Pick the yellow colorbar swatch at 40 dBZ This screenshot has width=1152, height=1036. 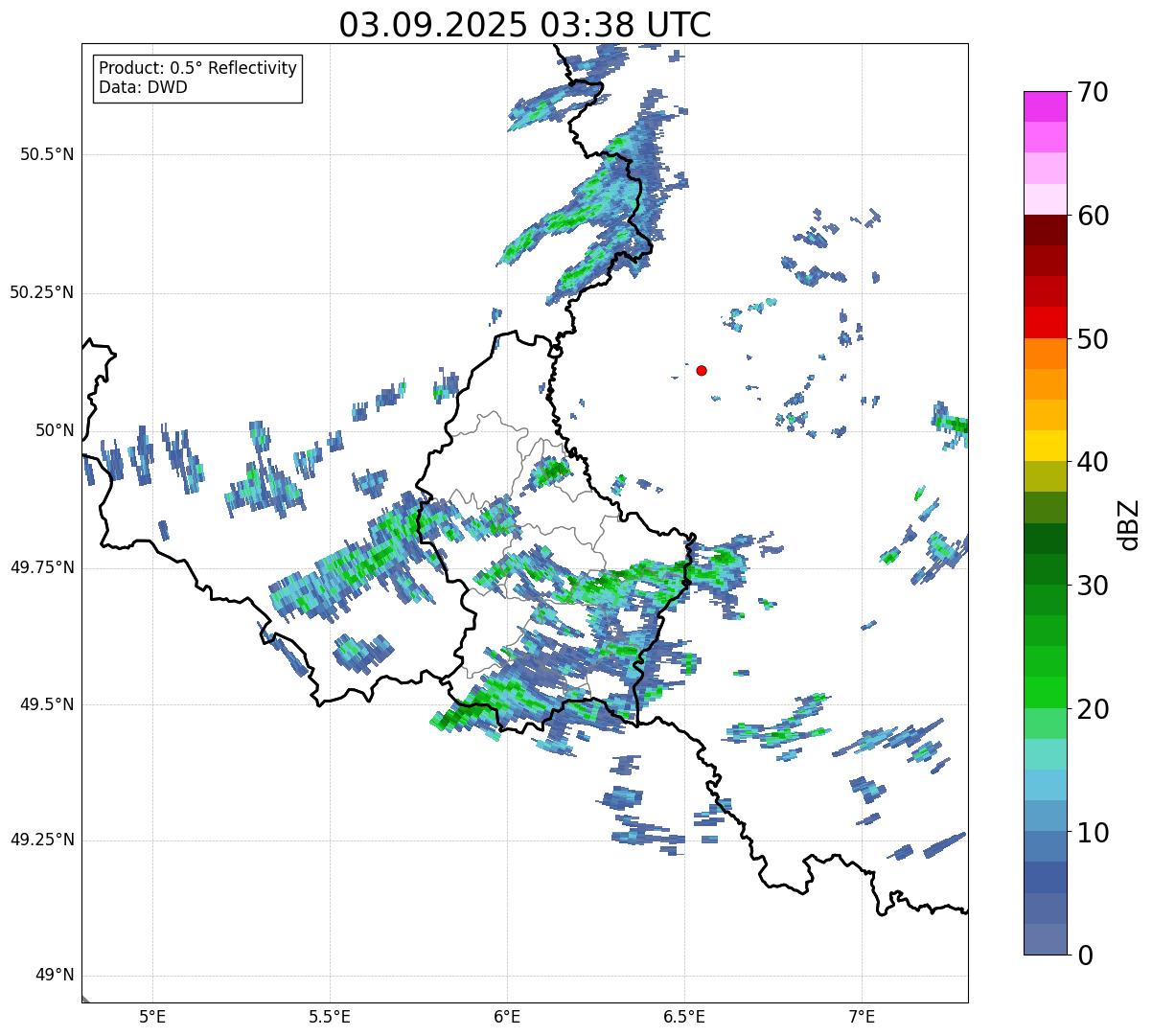(1046, 446)
